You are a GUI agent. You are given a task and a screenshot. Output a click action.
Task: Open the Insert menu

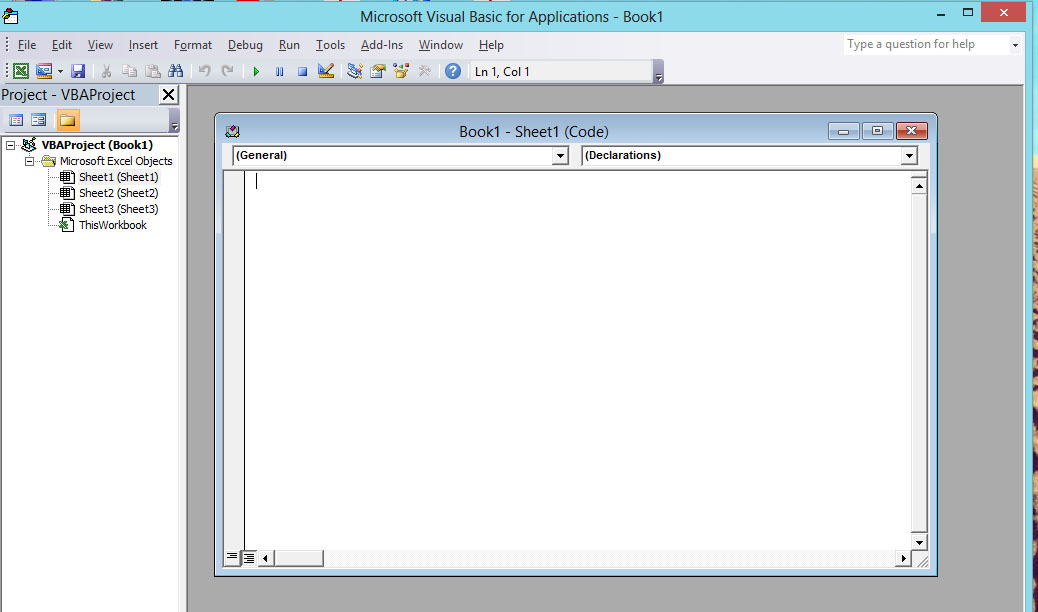[143, 45]
